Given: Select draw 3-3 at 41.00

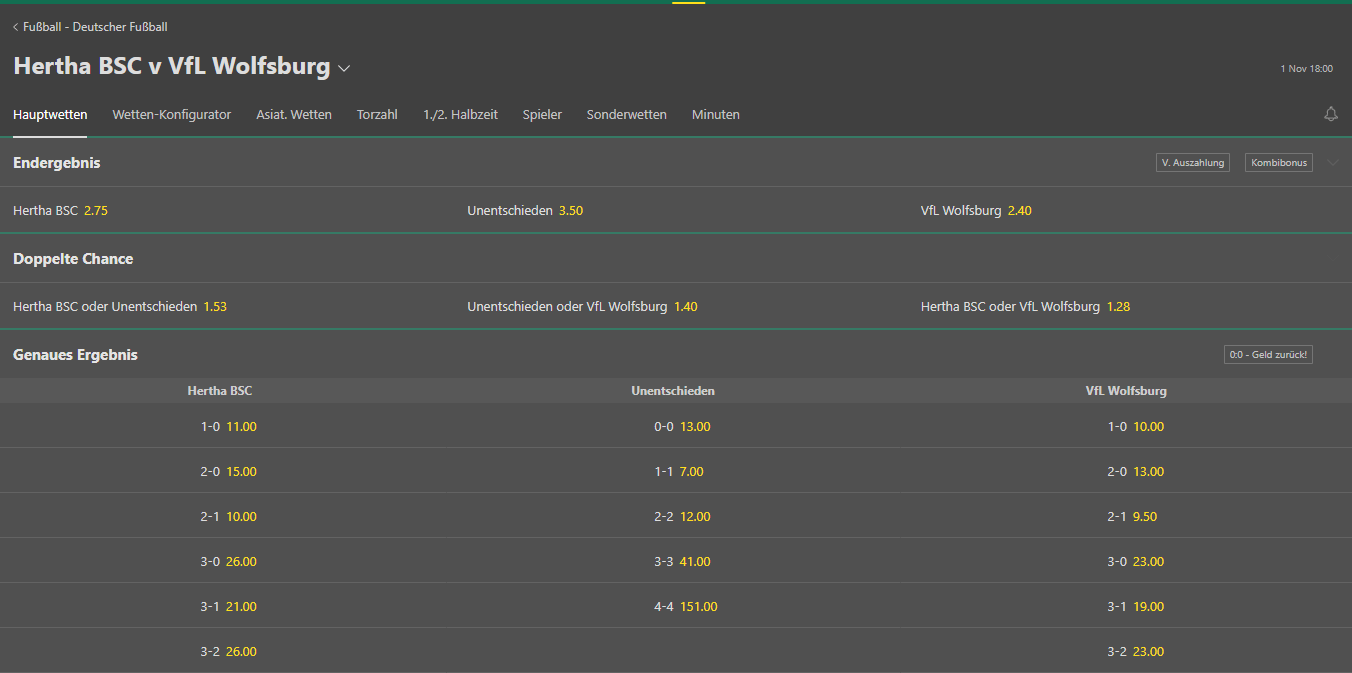Looking at the screenshot, I should pos(682,561).
